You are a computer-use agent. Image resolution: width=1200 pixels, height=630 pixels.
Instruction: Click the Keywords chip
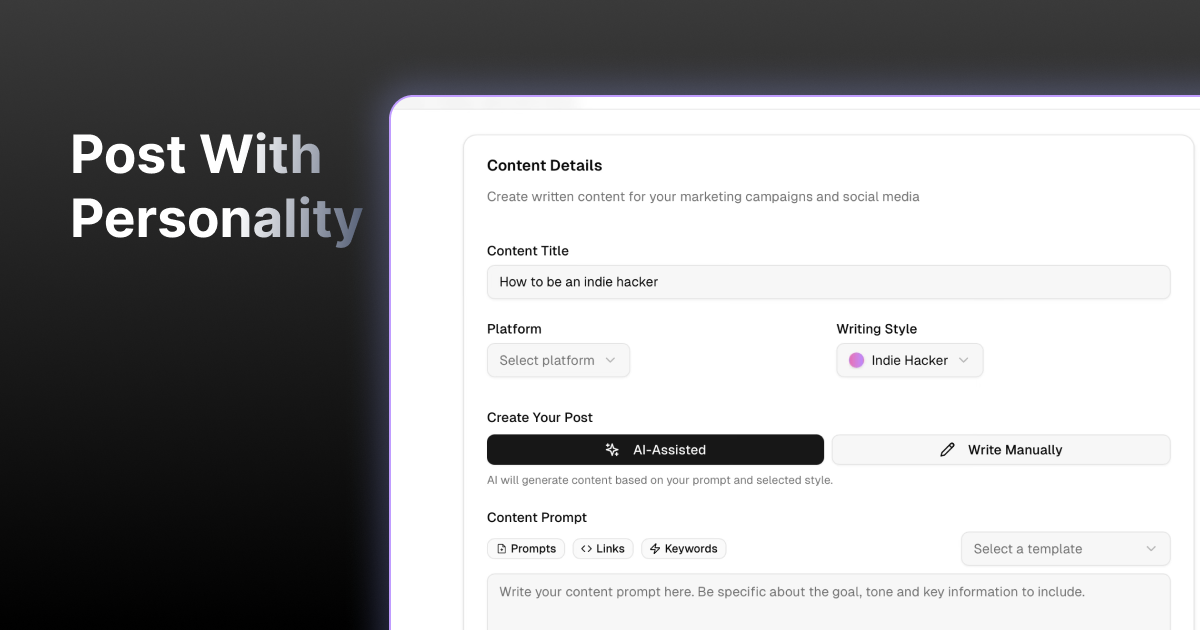(684, 549)
